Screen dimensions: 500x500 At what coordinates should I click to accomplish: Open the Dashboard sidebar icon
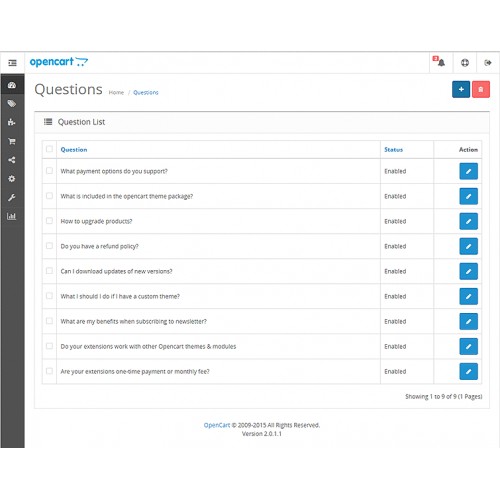tap(12, 85)
